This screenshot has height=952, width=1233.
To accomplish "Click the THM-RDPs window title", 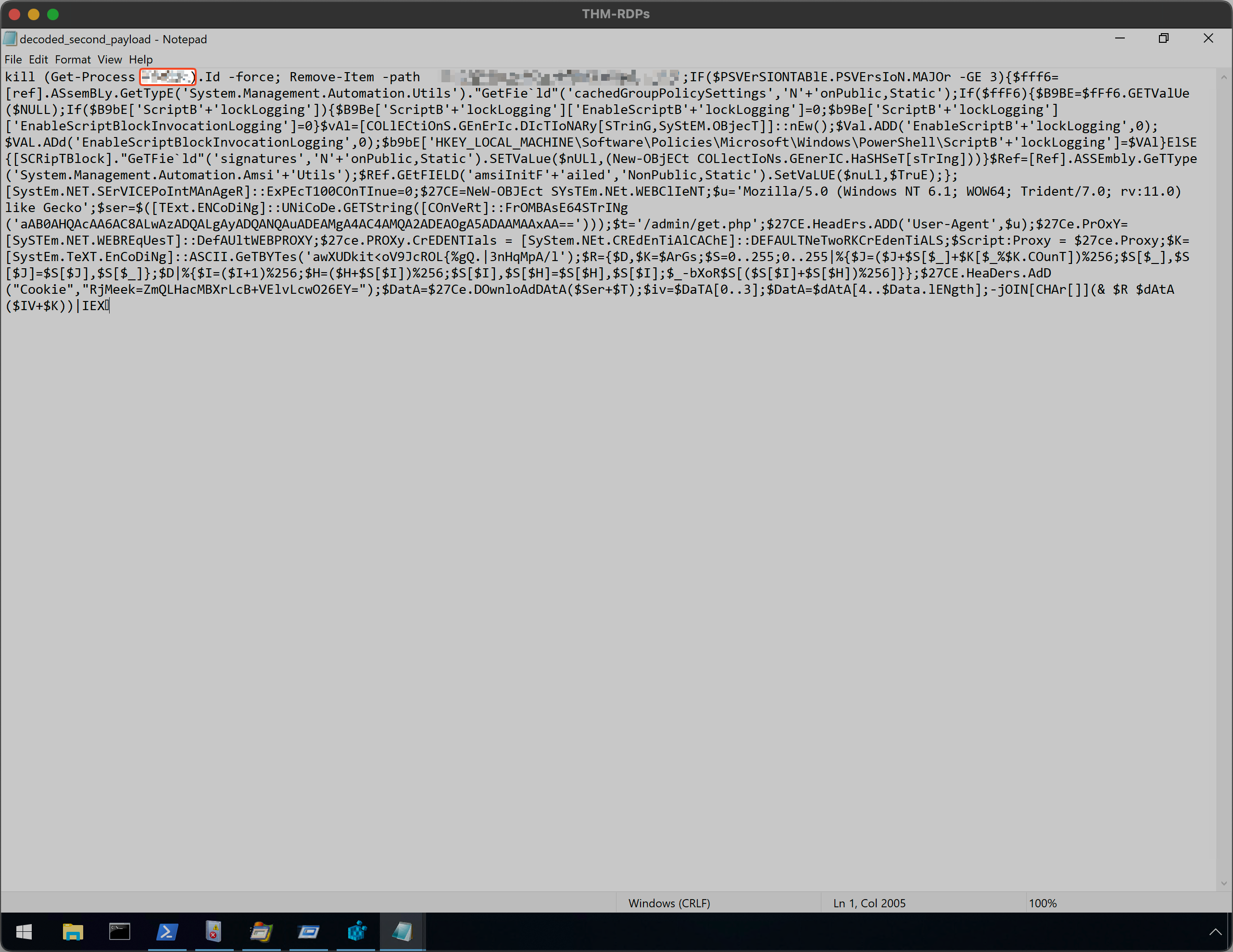I will pyautogui.click(x=616, y=14).
